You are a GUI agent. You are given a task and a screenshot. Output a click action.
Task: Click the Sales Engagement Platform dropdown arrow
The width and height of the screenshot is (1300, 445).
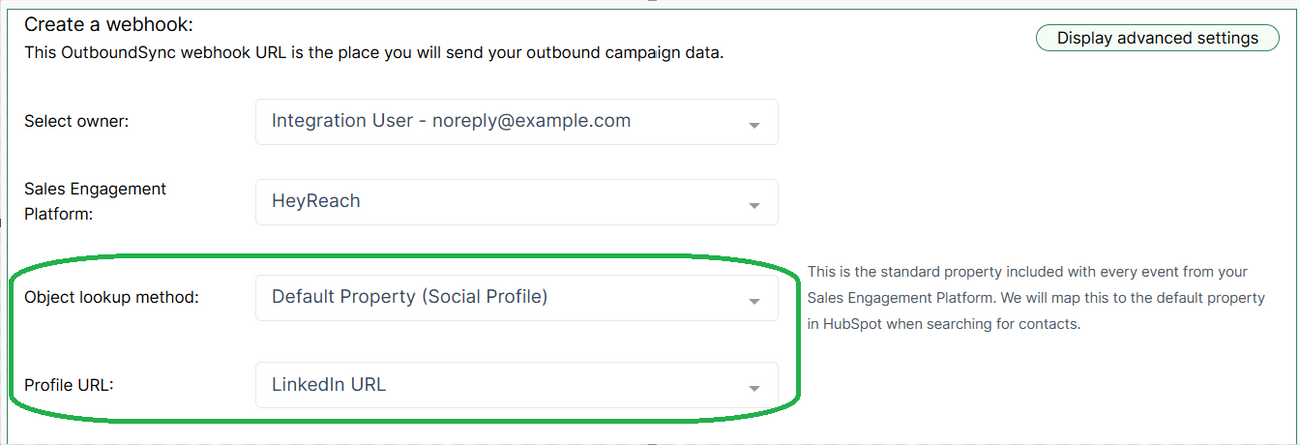click(x=754, y=205)
